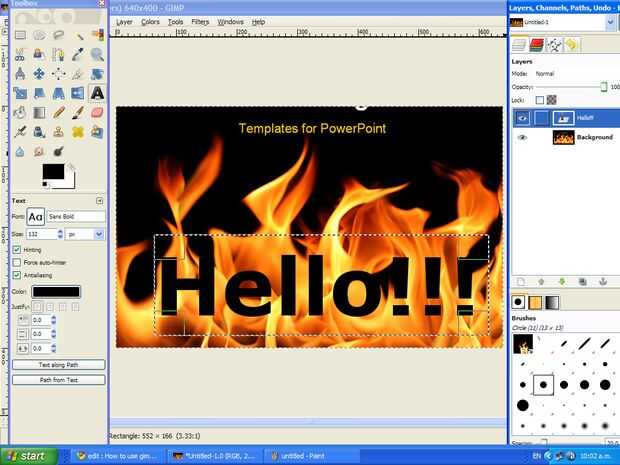Select the Foreground Select tool
The image size is (620, 465).
pyautogui.click(x=39, y=55)
